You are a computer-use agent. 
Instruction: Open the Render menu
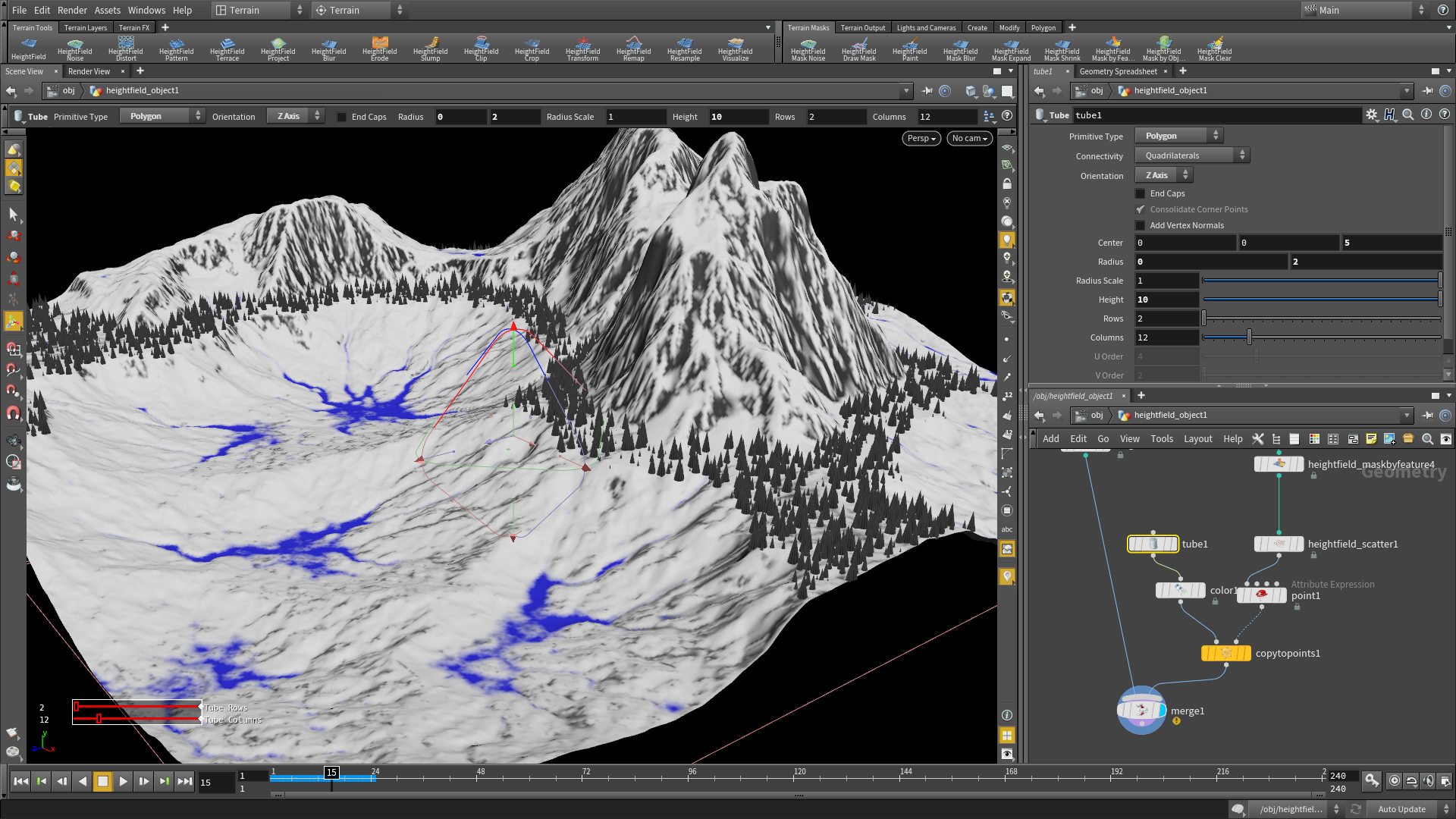[72, 10]
